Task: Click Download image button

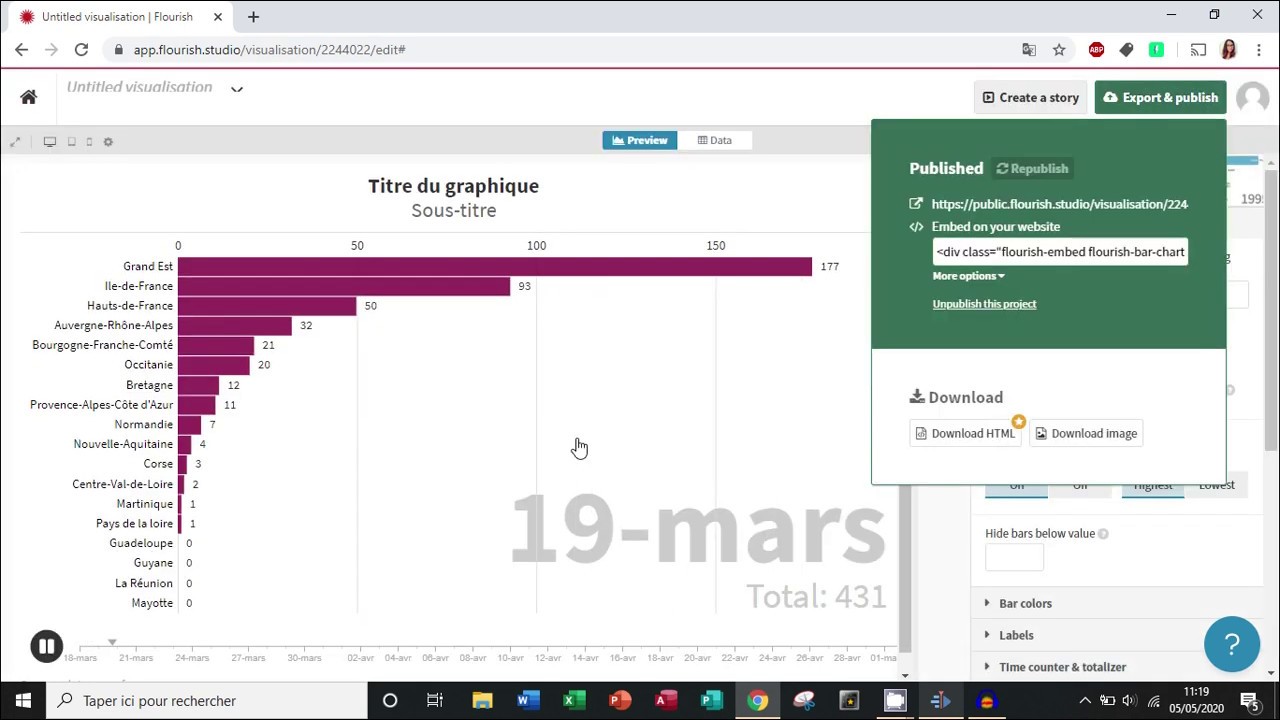Action: [1086, 433]
